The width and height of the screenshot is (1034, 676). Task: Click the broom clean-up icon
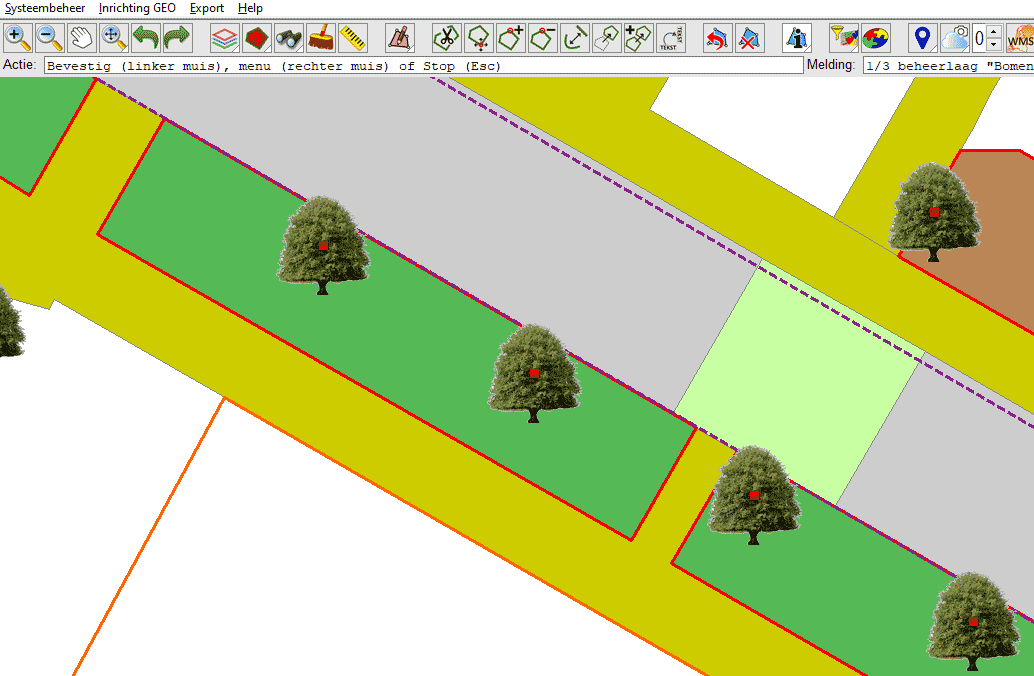320,38
